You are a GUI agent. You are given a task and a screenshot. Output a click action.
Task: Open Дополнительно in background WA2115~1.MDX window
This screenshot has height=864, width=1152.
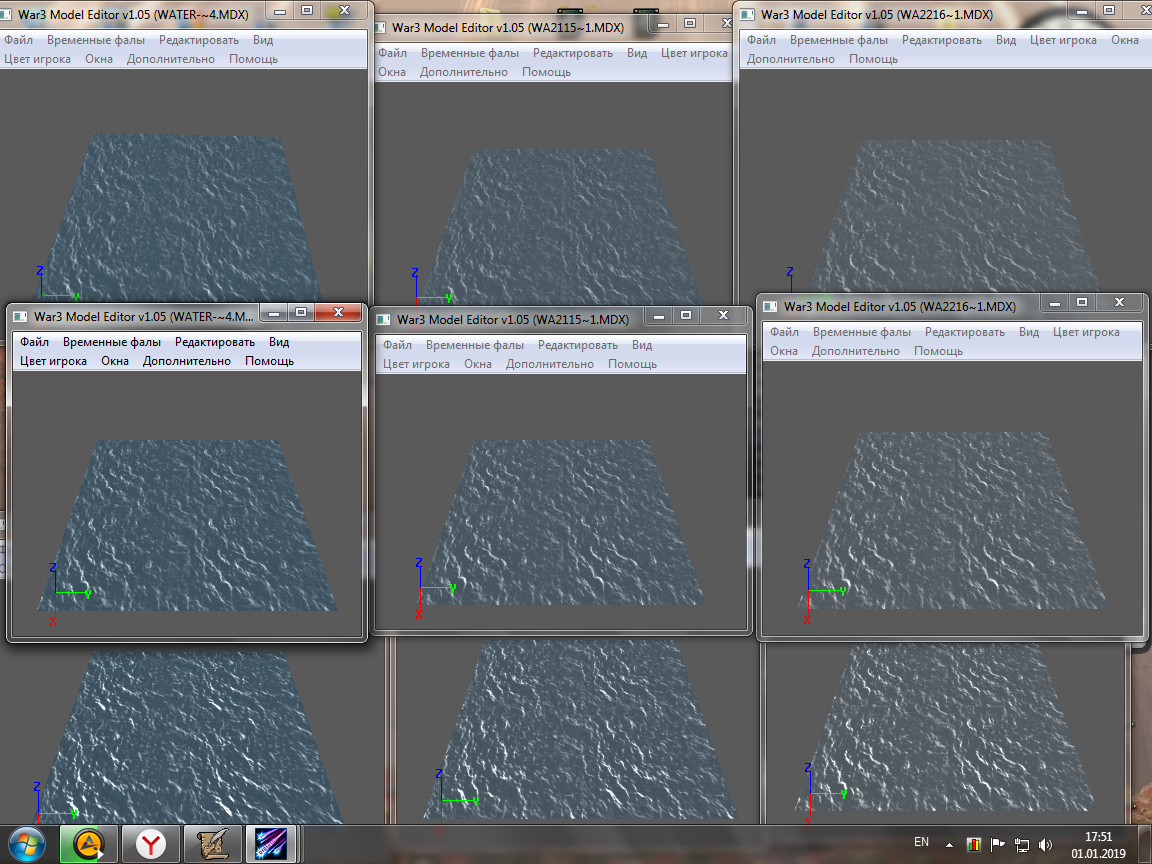tap(464, 72)
